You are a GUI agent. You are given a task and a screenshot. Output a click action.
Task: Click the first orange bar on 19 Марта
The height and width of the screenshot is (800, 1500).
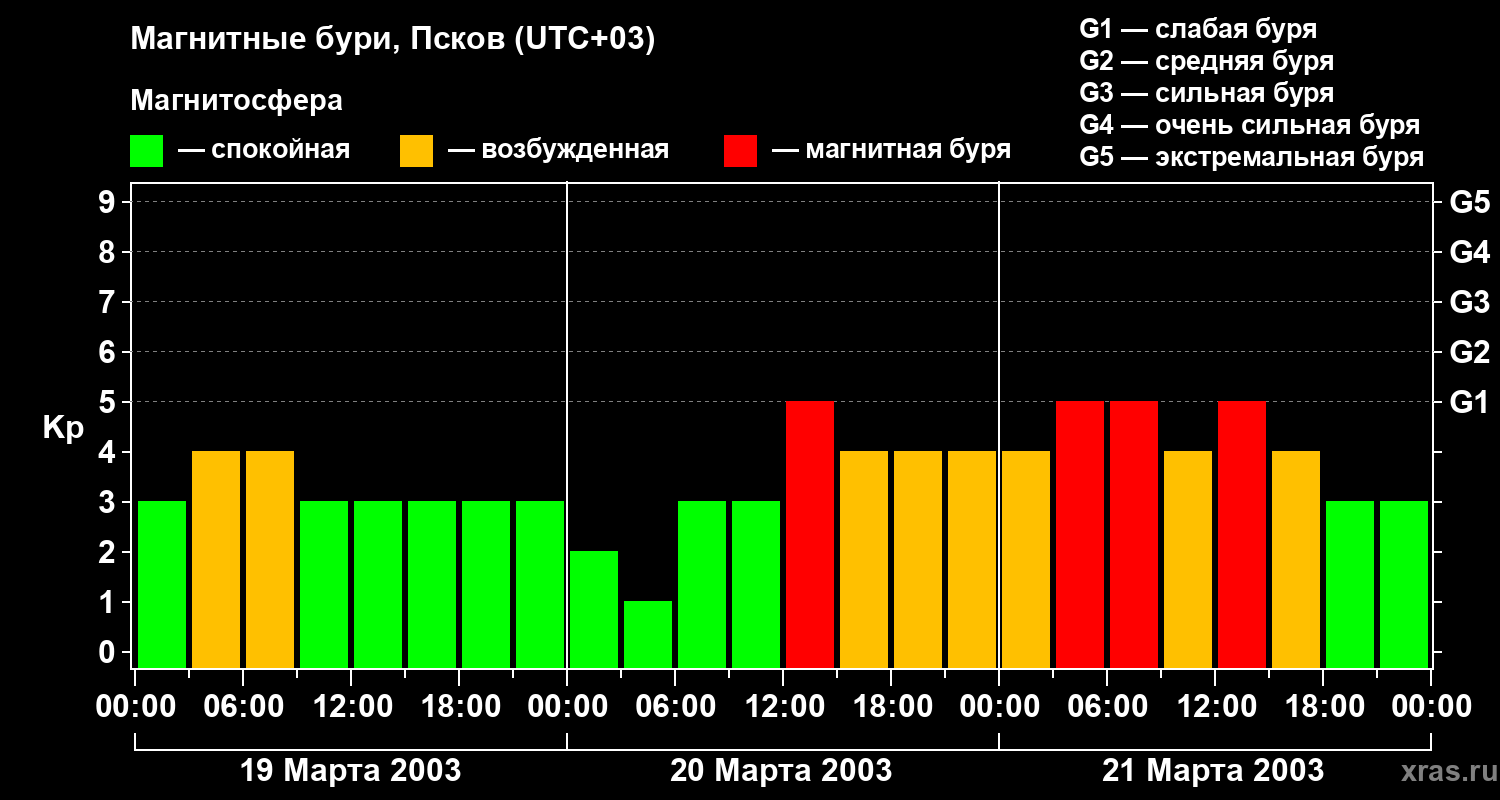[x=216, y=559]
